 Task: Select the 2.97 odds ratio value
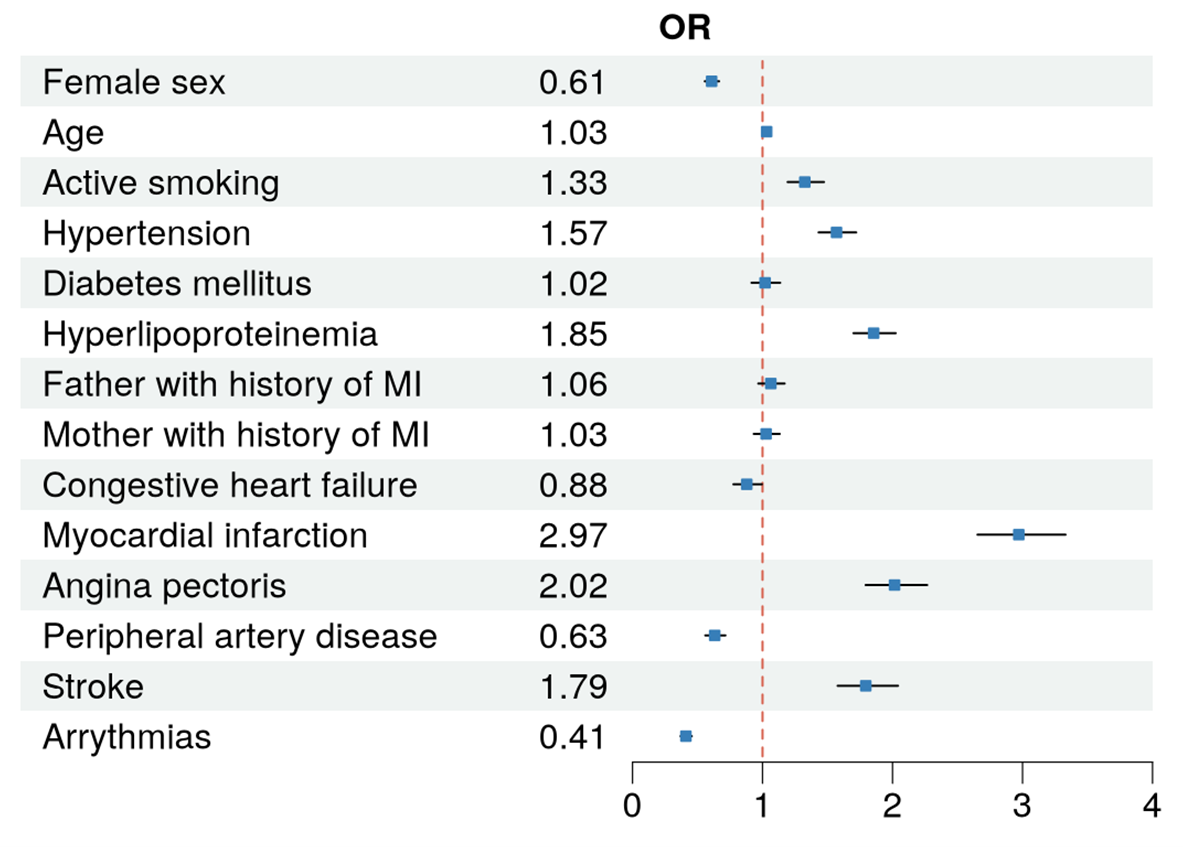click(573, 535)
